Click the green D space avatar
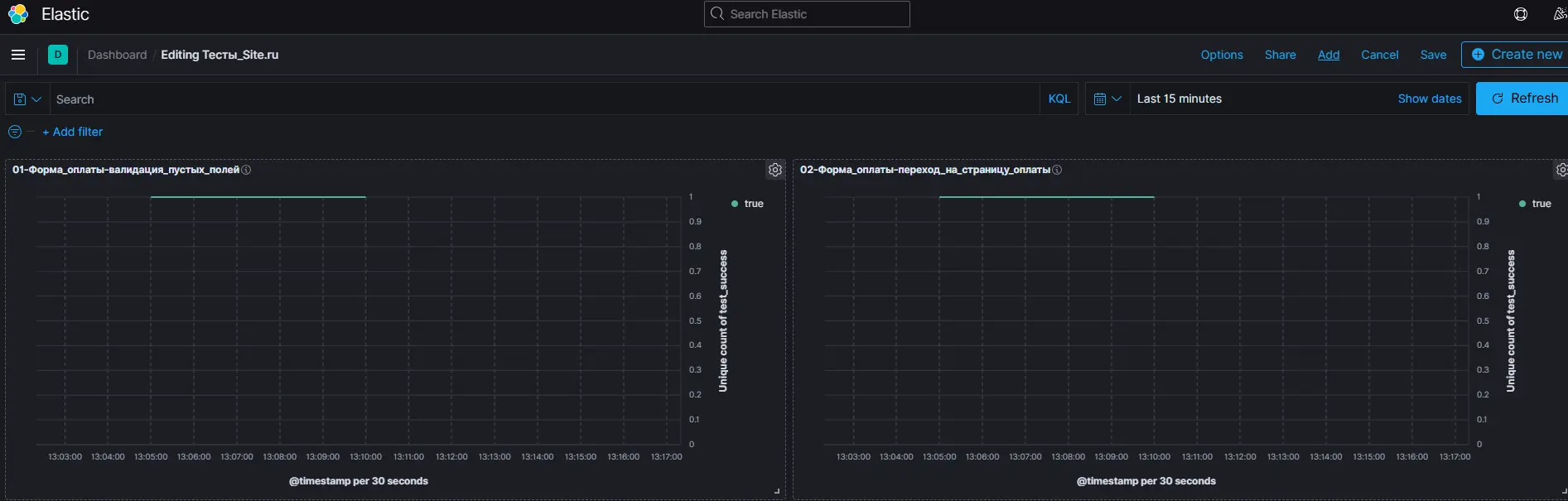 point(58,55)
